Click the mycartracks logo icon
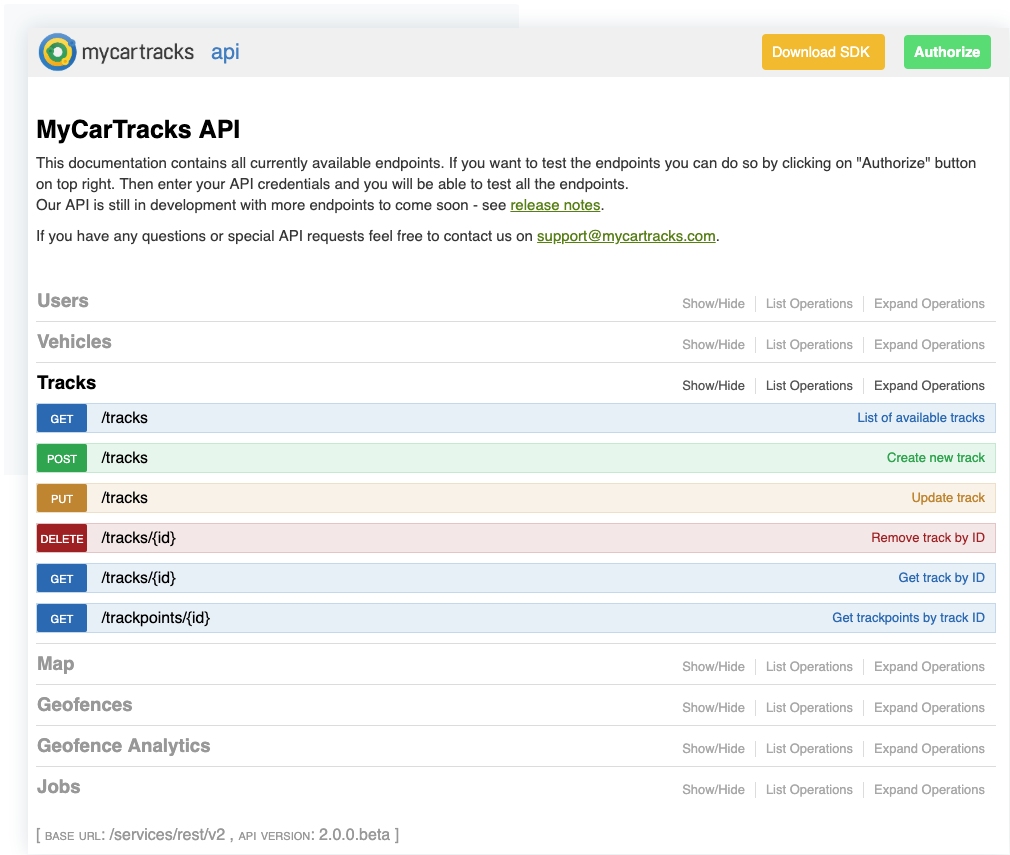This screenshot has height=855, width=1010. pos(57,52)
